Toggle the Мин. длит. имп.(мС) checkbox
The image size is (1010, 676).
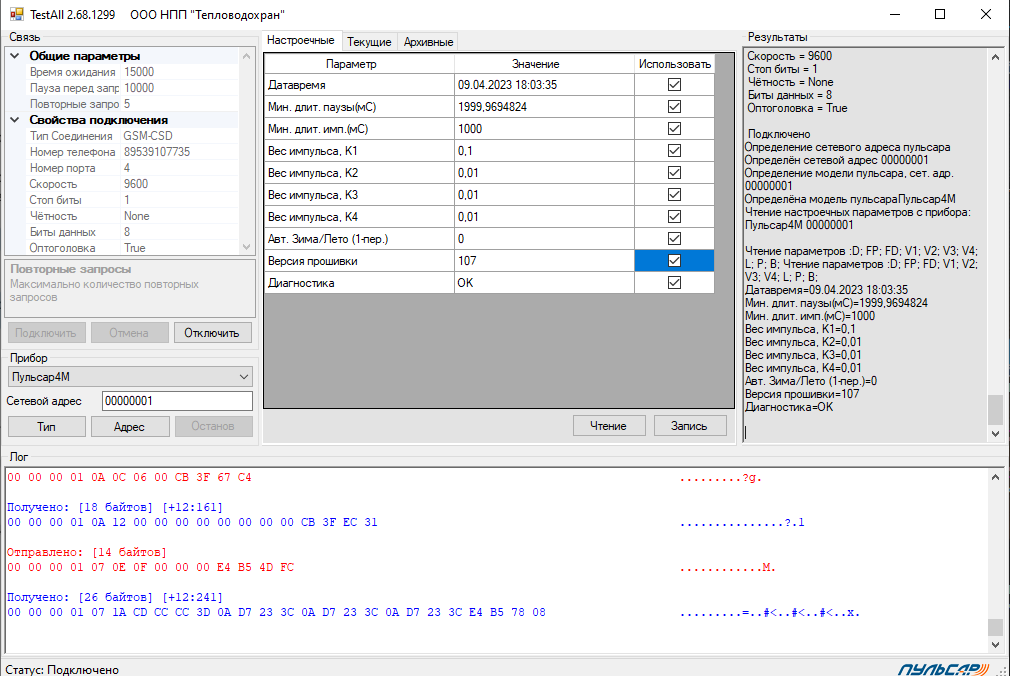[674, 128]
